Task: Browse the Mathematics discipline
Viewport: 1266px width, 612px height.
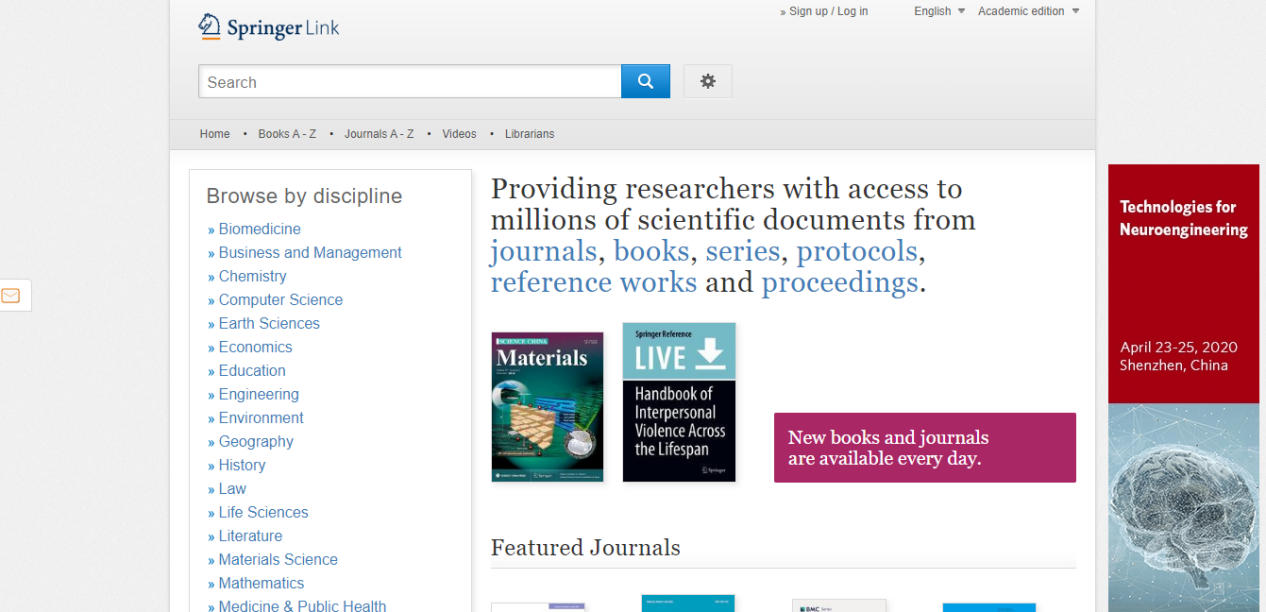Action: tap(261, 584)
